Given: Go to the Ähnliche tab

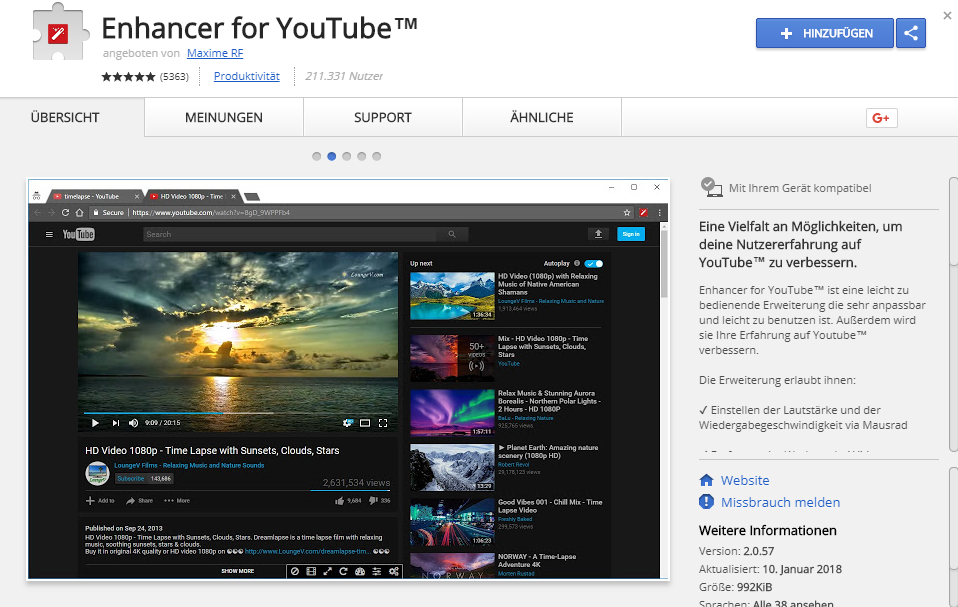Looking at the screenshot, I should point(541,117).
